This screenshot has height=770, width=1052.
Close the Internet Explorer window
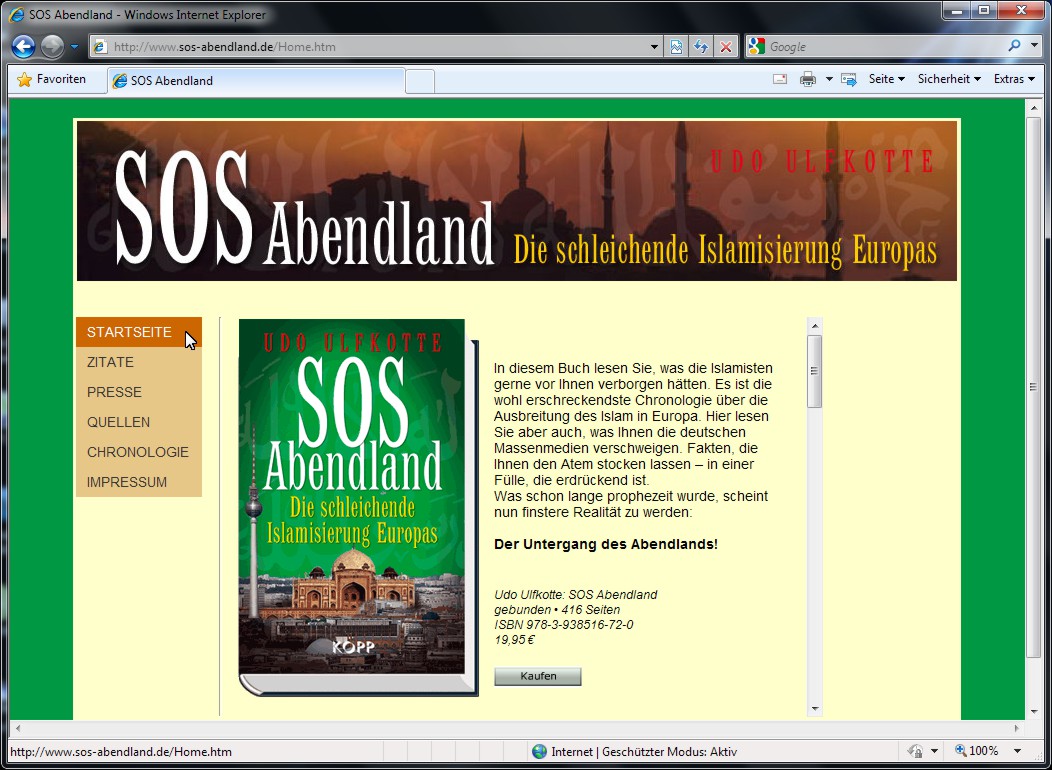[1021, 11]
